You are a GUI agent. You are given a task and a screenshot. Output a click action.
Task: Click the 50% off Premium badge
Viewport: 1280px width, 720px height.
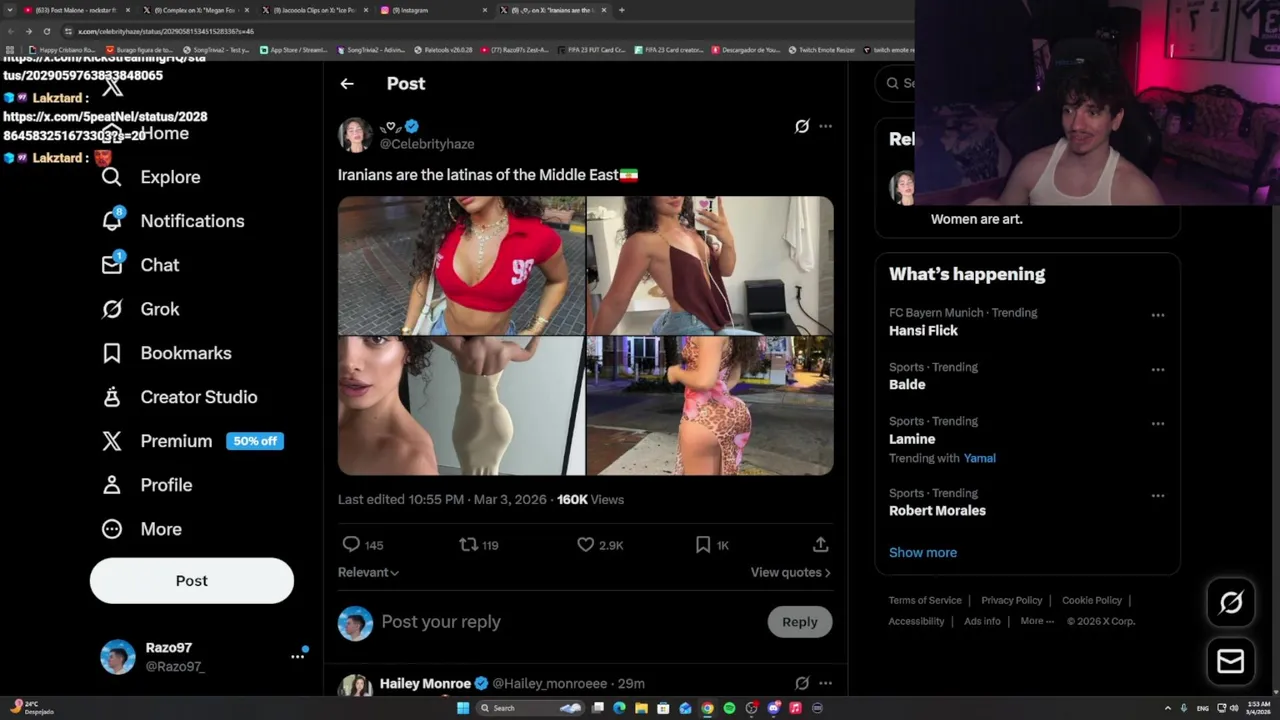tap(255, 441)
